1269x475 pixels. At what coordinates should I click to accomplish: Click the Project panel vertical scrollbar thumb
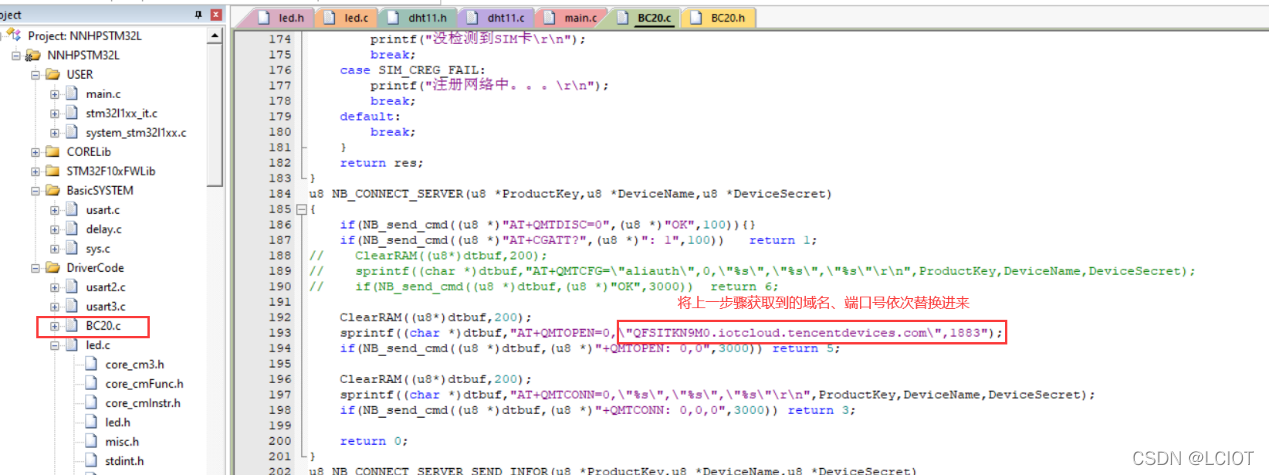(x=215, y=116)
